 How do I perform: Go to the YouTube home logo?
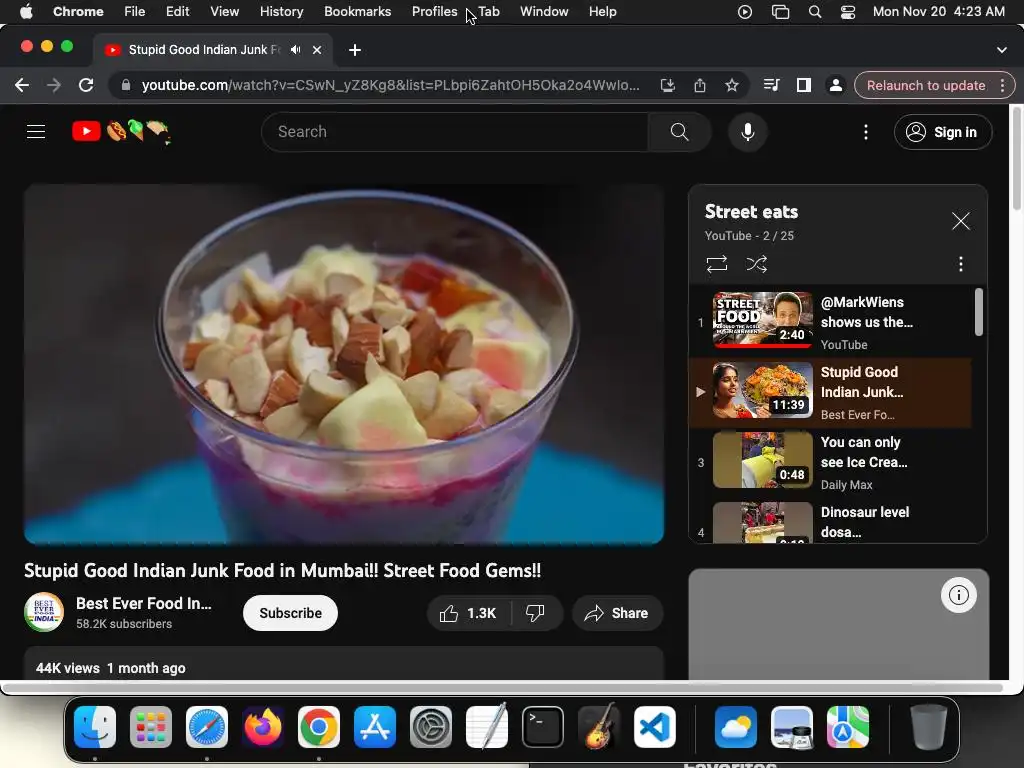point(121,132)
